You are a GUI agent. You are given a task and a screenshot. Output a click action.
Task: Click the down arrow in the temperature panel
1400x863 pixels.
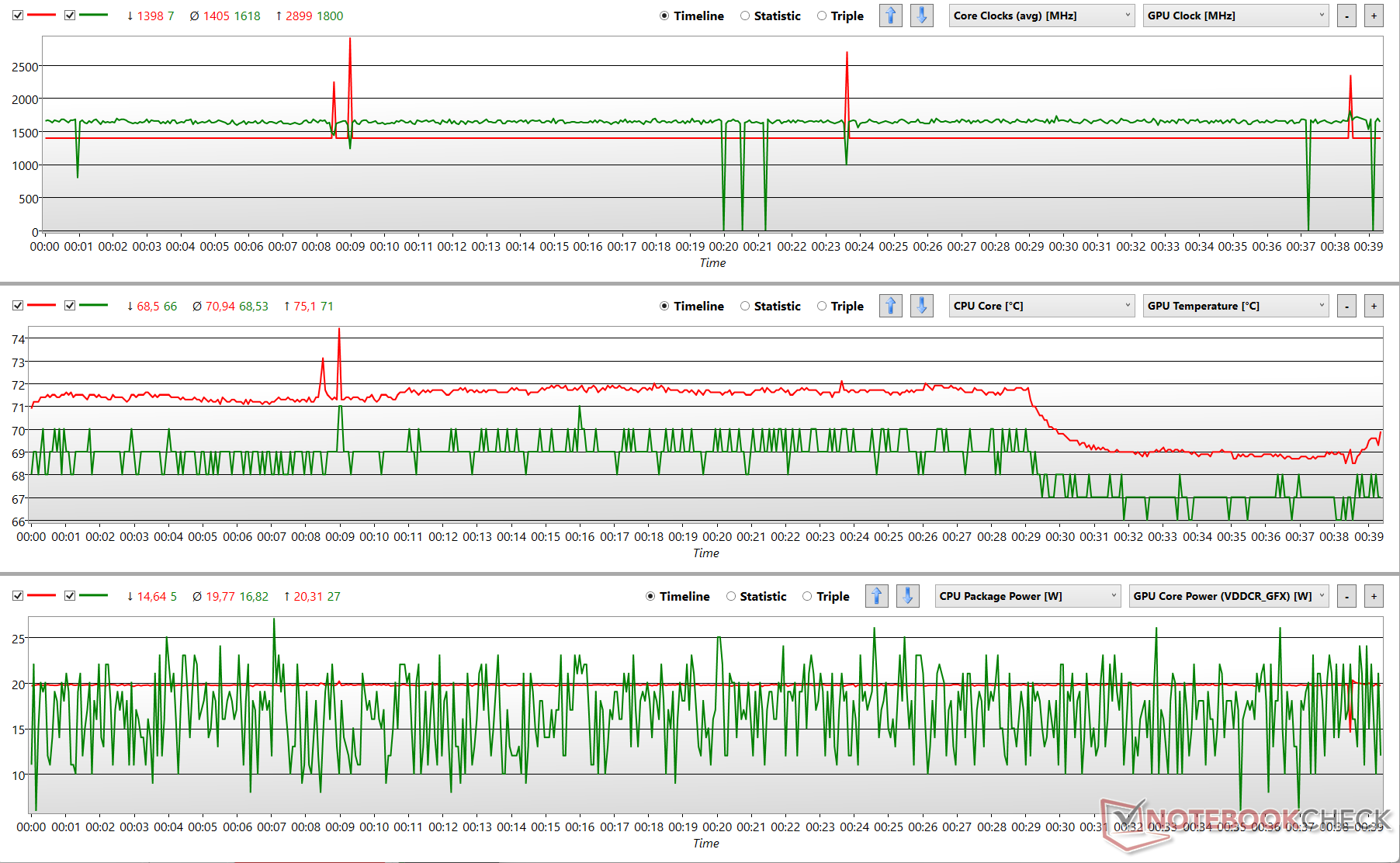(x=921, y=306)
